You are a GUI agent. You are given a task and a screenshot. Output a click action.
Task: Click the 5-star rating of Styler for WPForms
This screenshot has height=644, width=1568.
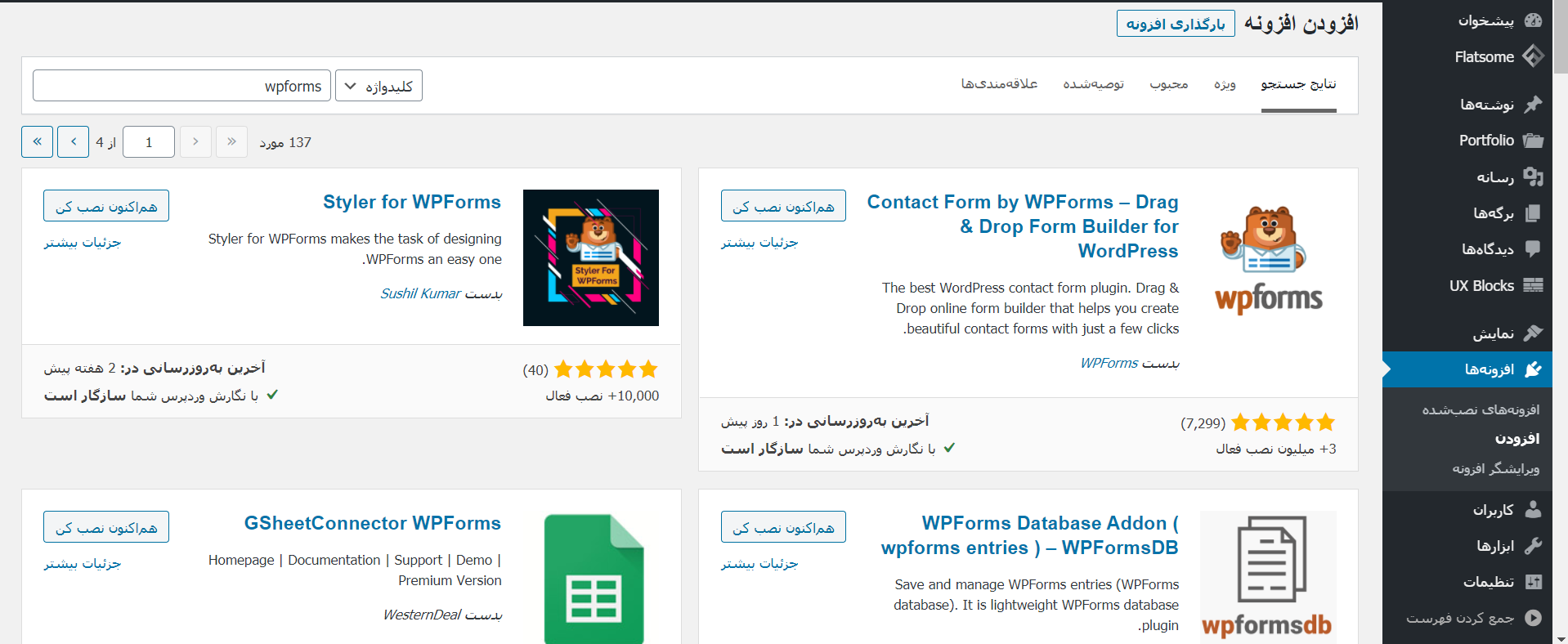[x=606, y=369]
